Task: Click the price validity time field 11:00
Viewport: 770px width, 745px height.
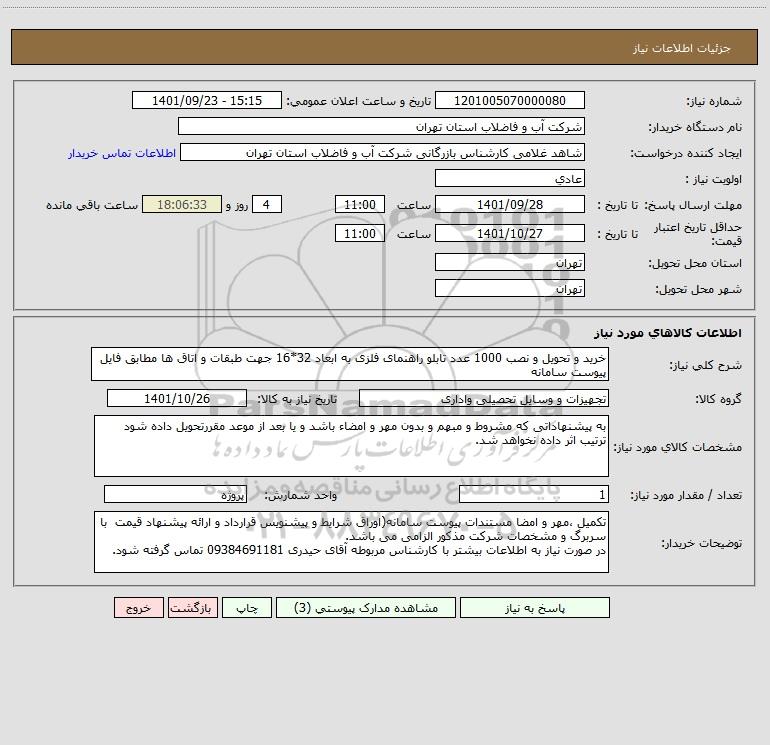Action: [x=359, y=233]
